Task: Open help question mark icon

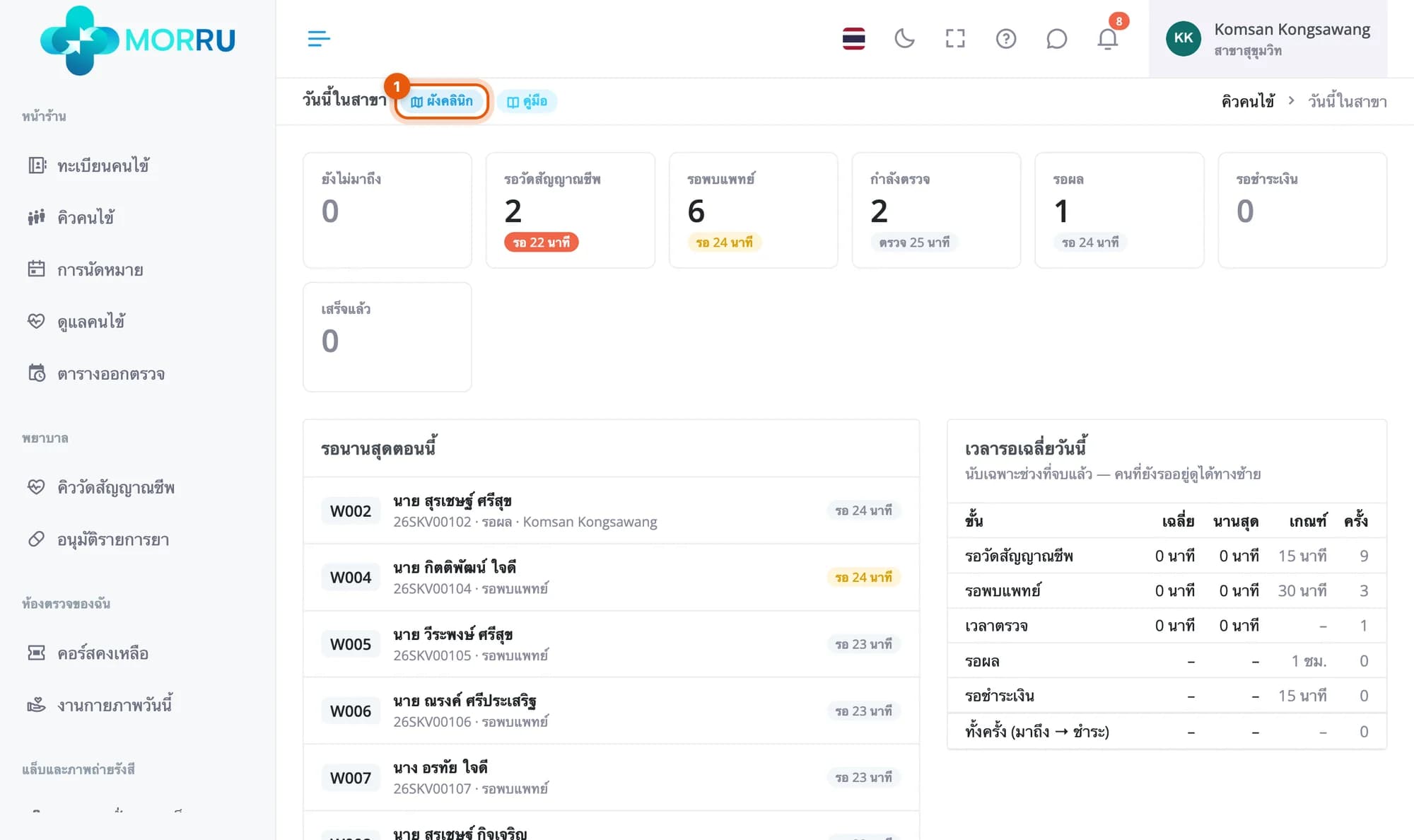Action: pos(1005,38)
